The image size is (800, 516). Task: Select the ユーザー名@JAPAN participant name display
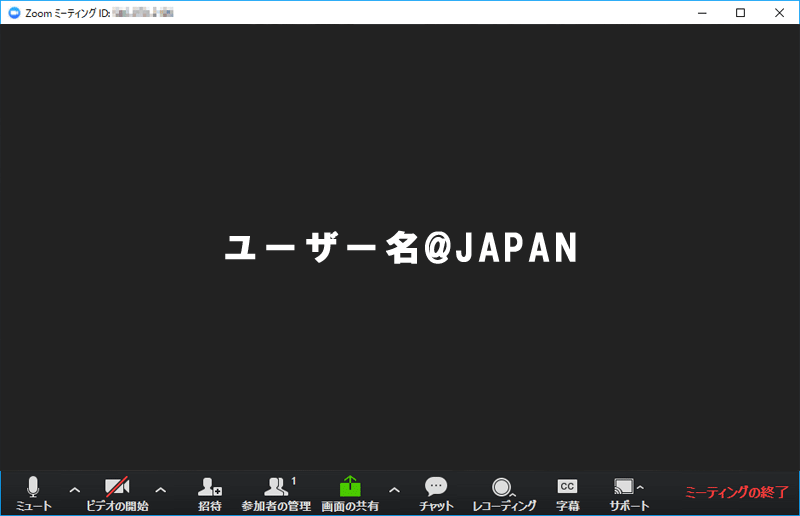click(400, 249)
